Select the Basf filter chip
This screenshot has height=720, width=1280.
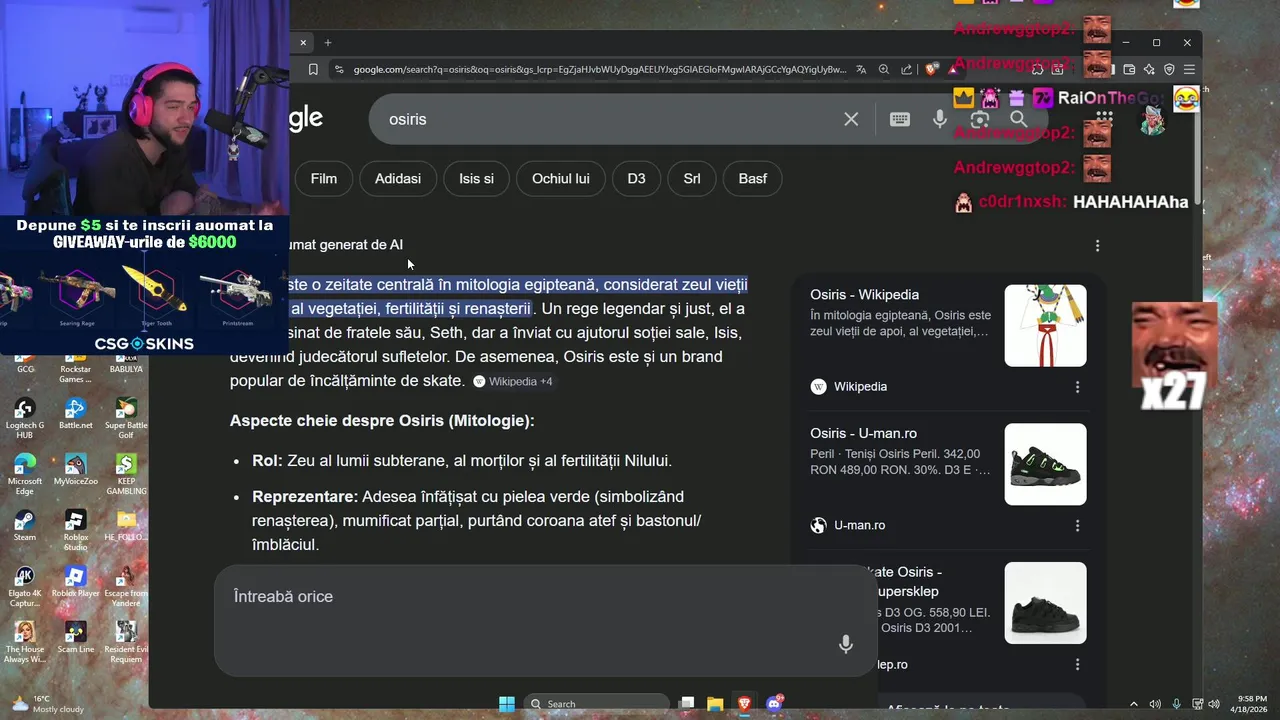click(x=753, y=178)
